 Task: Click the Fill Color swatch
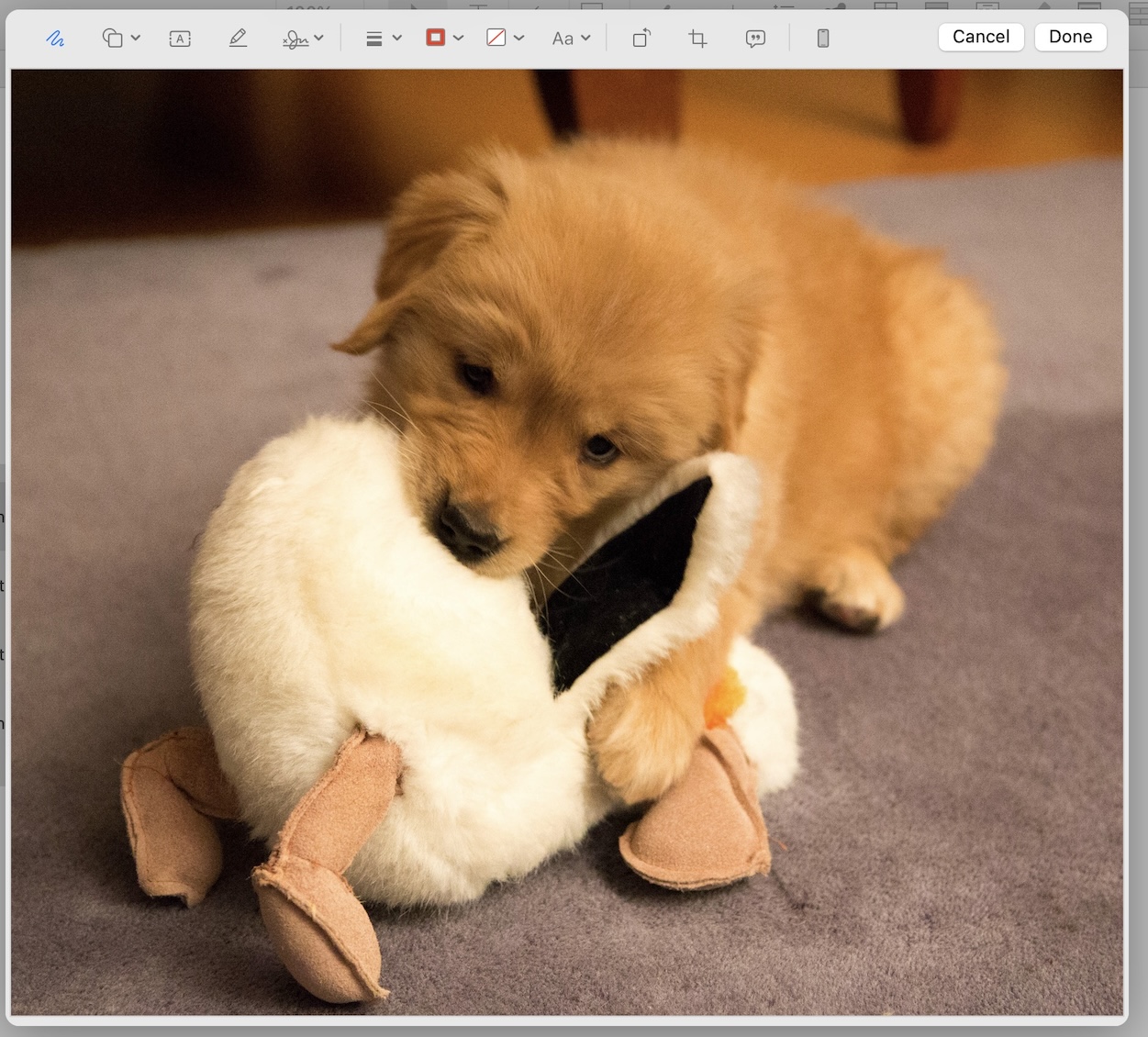pos(496,38)
